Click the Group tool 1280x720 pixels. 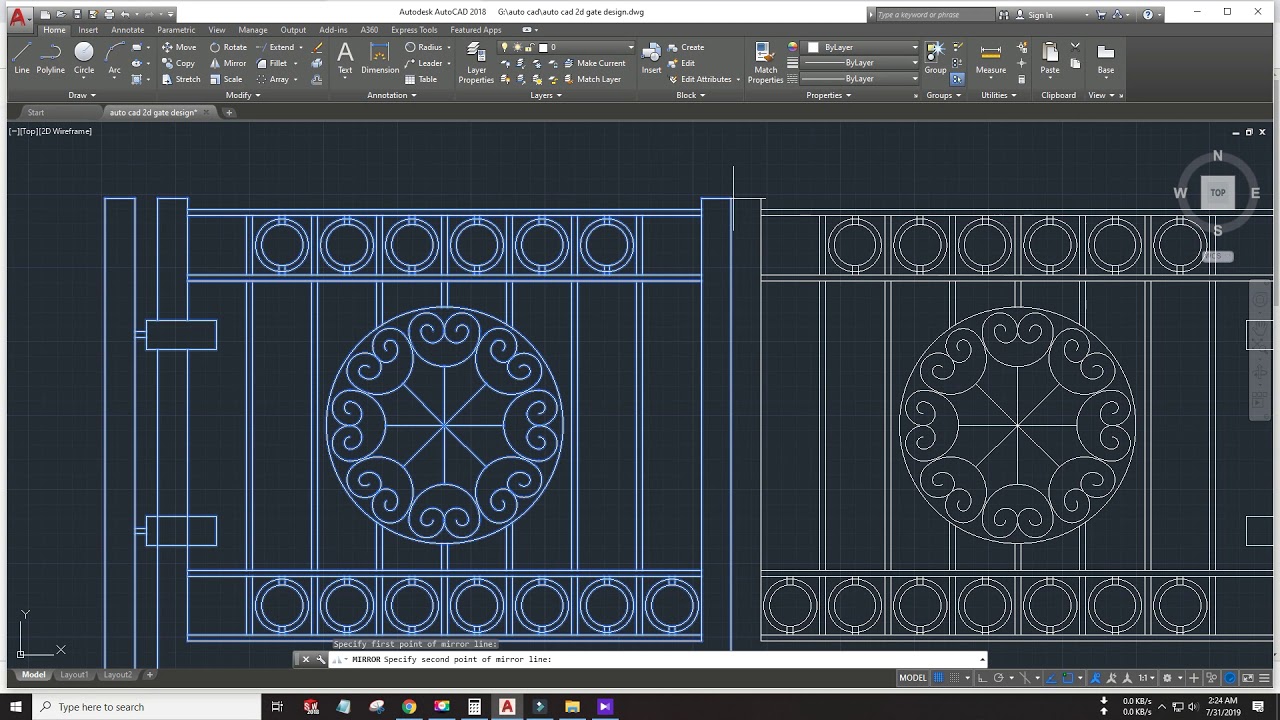935,58
